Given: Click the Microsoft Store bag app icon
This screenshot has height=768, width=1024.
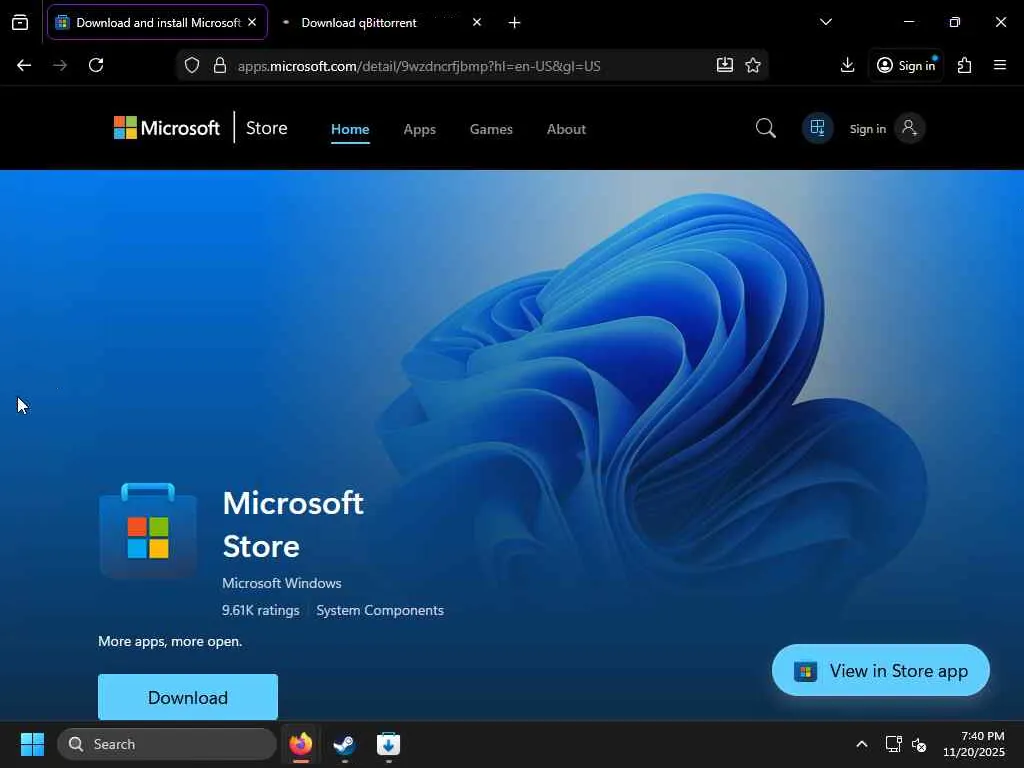Looking at the screenshot, I should tap(148, 530).
